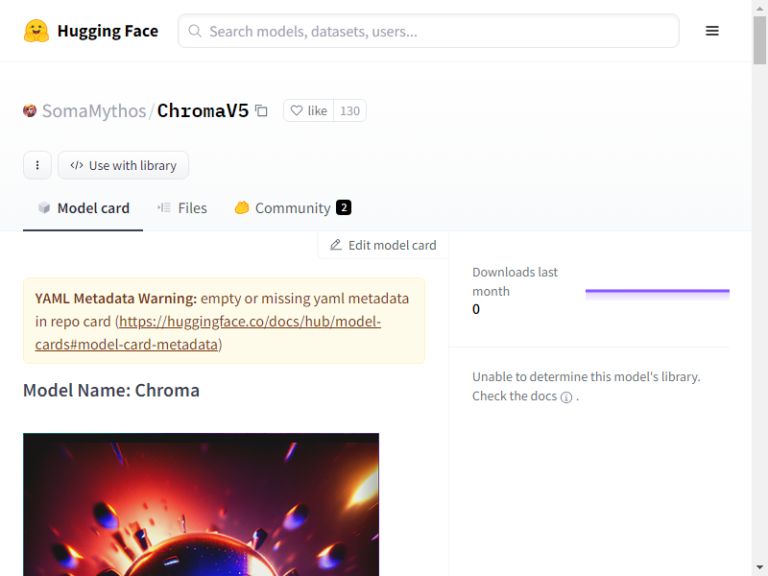This screenshot has height=576, width=768.
Task: Click the Edit model card button
Action: [x=383, y=245]
